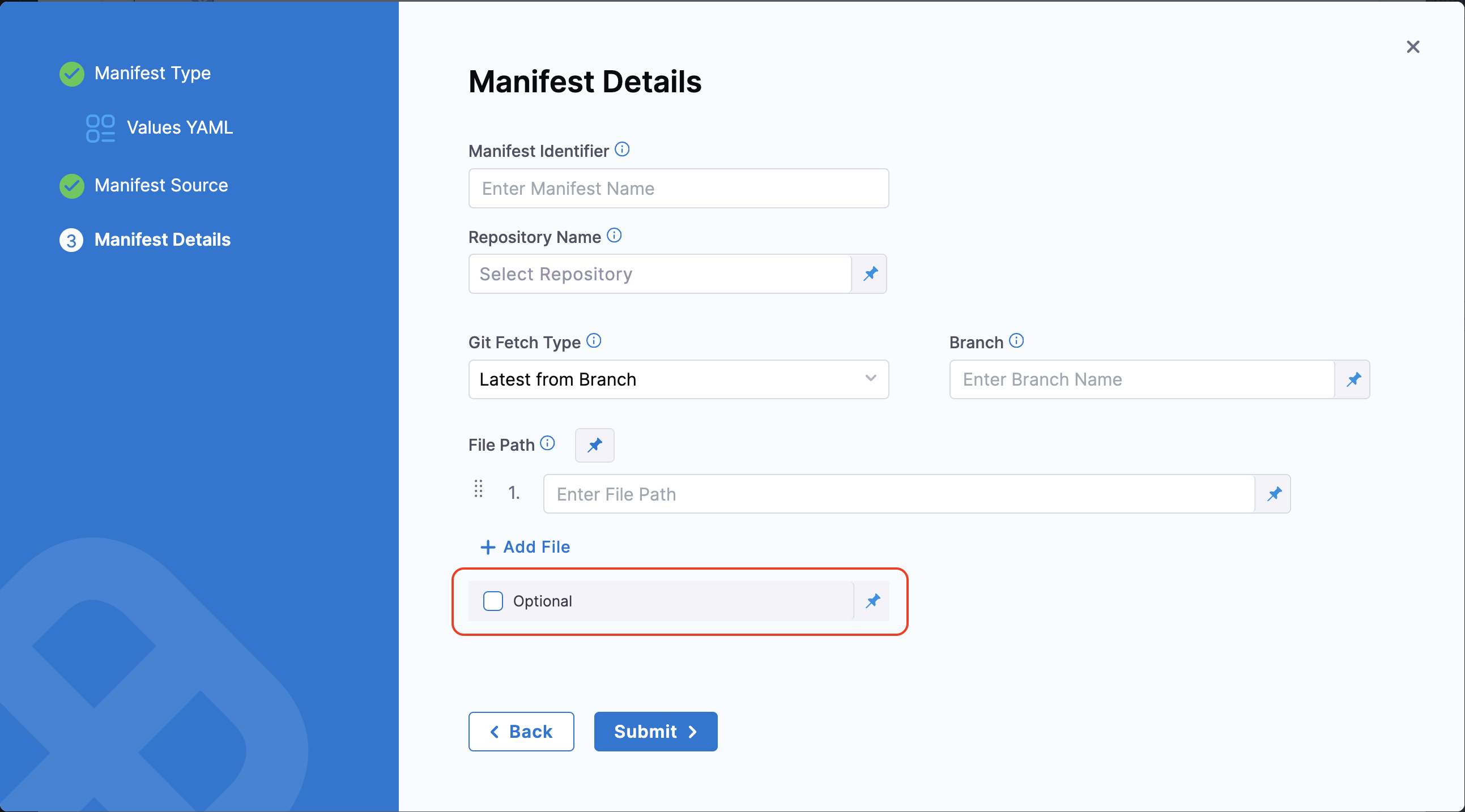Click the pin icon beside Select Repository
Screen dimensions: 1465x812
tap(870, 274)
